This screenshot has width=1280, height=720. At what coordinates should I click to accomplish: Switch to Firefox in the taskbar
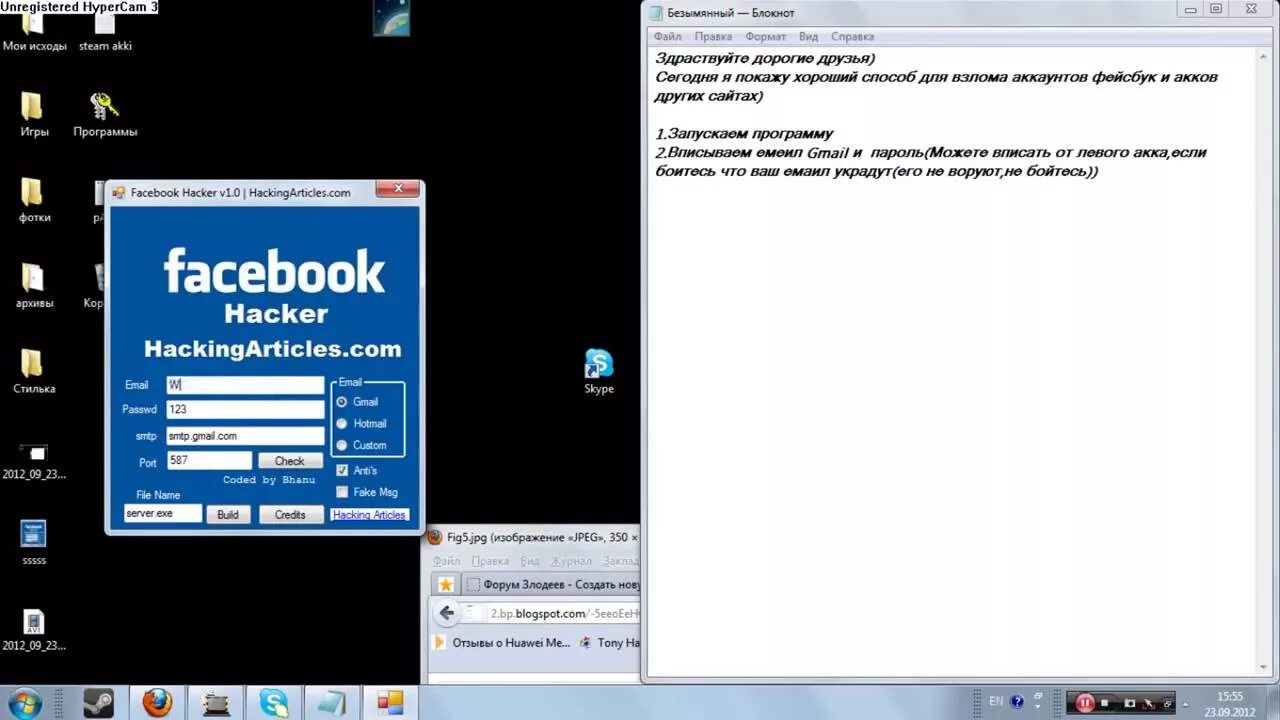(157, 703)
